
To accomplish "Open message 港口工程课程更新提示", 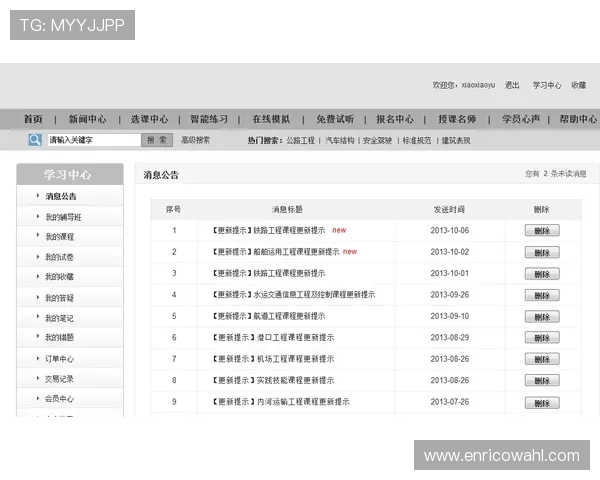I will 273,337.
